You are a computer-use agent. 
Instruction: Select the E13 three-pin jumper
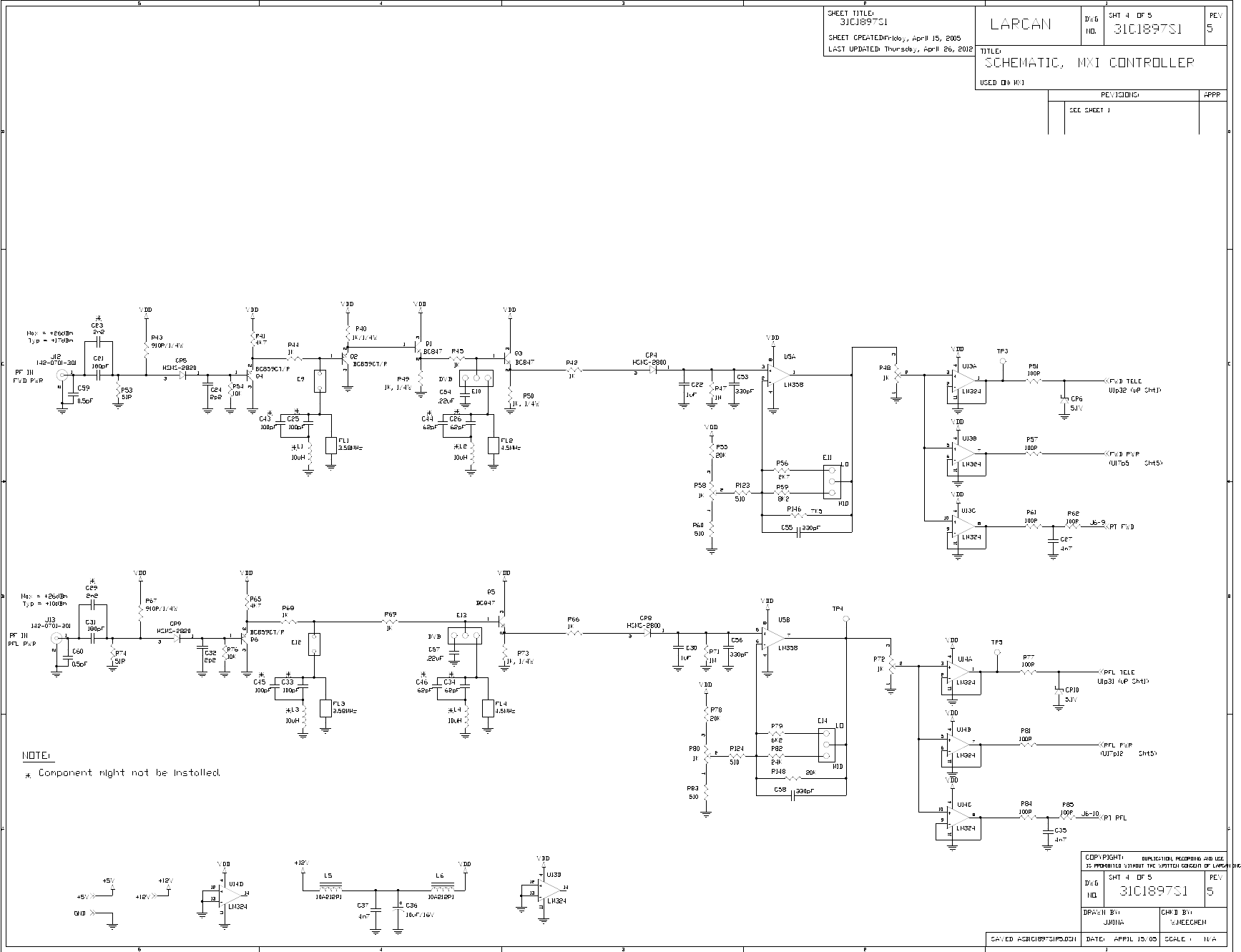[x=466, y=635]
